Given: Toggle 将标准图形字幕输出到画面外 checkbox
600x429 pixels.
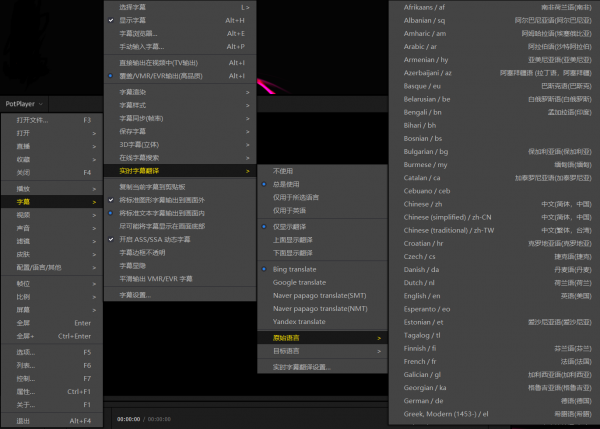Looking at the screenshot, I should [180, 200].
